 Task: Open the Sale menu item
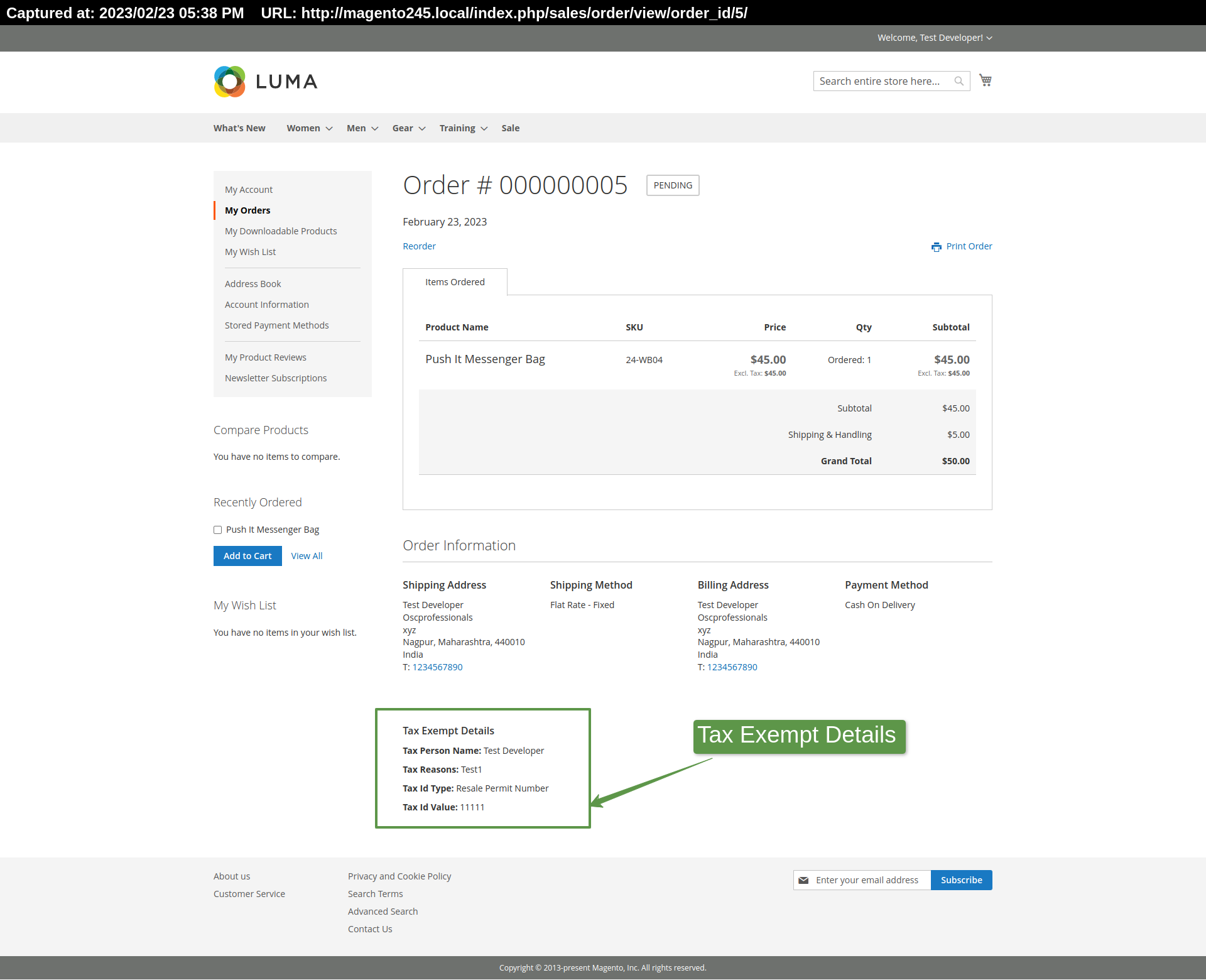[510, 128]
